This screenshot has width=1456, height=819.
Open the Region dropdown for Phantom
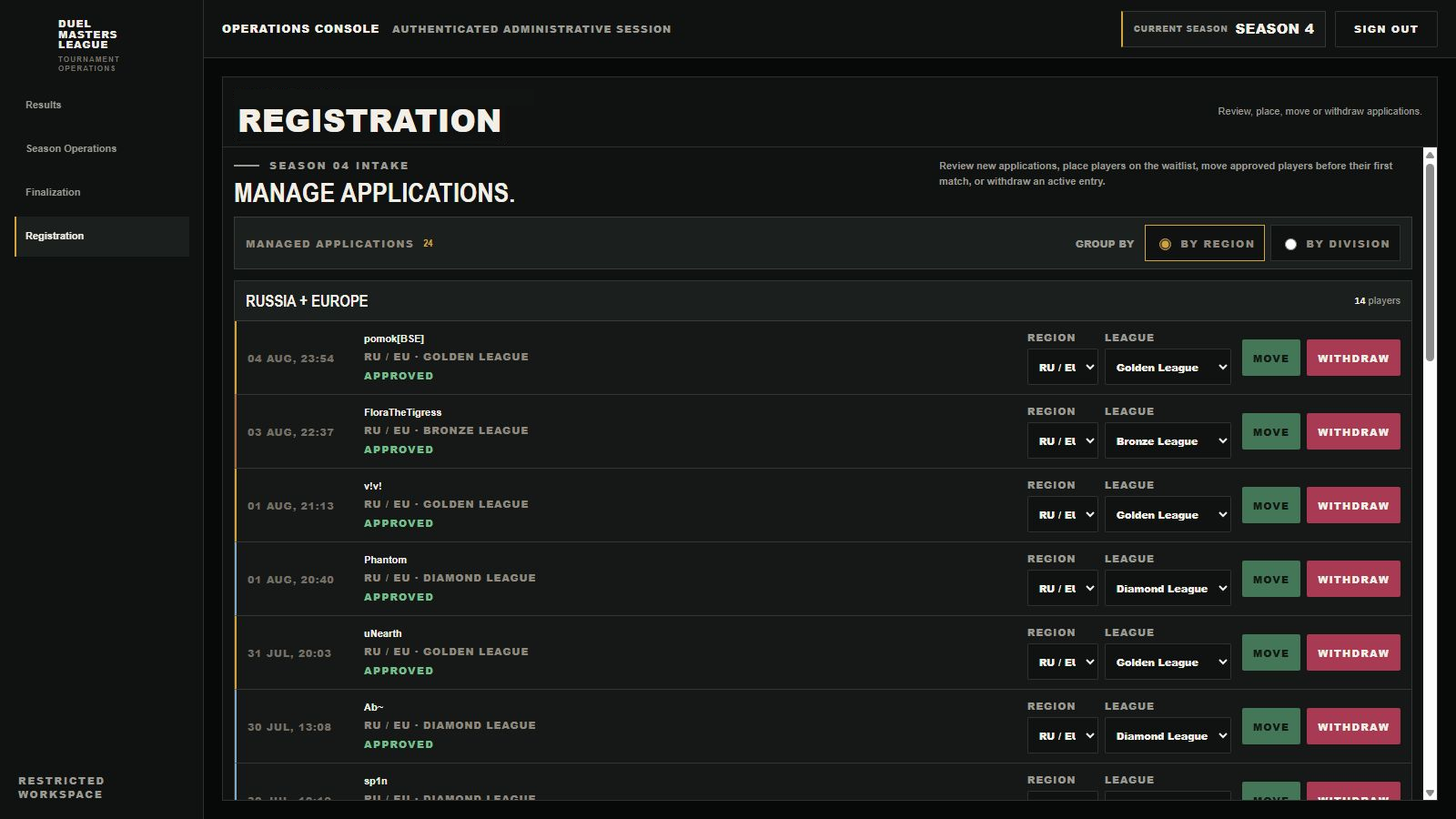click(1062, 589)
